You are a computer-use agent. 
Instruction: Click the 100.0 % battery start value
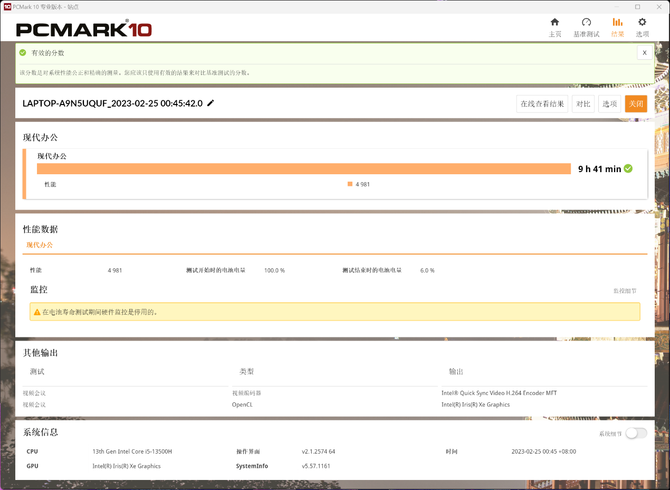(274, 270)
